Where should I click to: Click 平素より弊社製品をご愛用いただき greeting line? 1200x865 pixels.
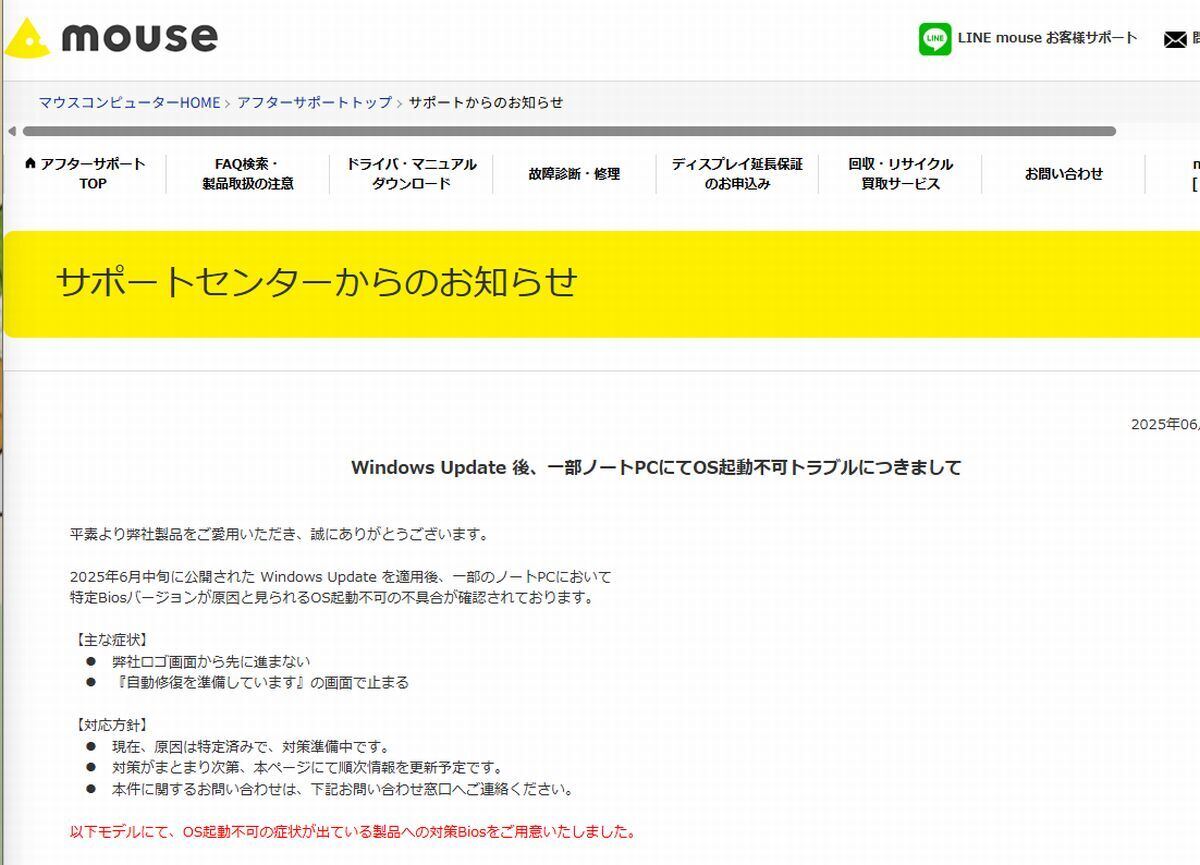279,534
